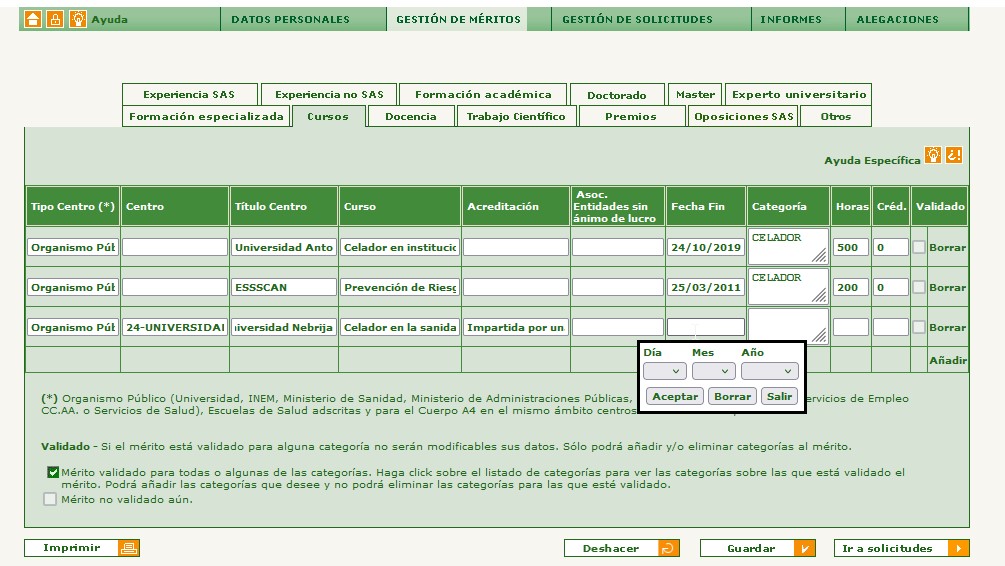Open the DATOS PERSONALES menu
The image size is (1005, 566).
[x=290, y=19]
